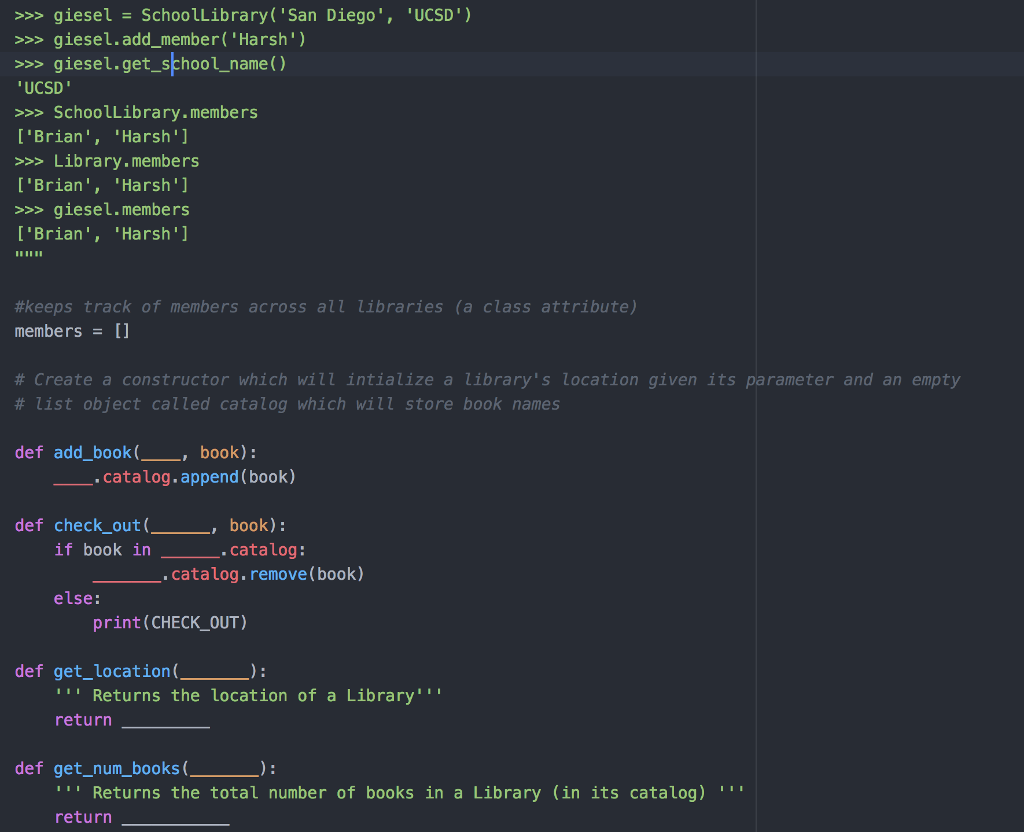1024x832 pixels.
Task: Click the "remove" method call
Action: click(x=278, y=574)
